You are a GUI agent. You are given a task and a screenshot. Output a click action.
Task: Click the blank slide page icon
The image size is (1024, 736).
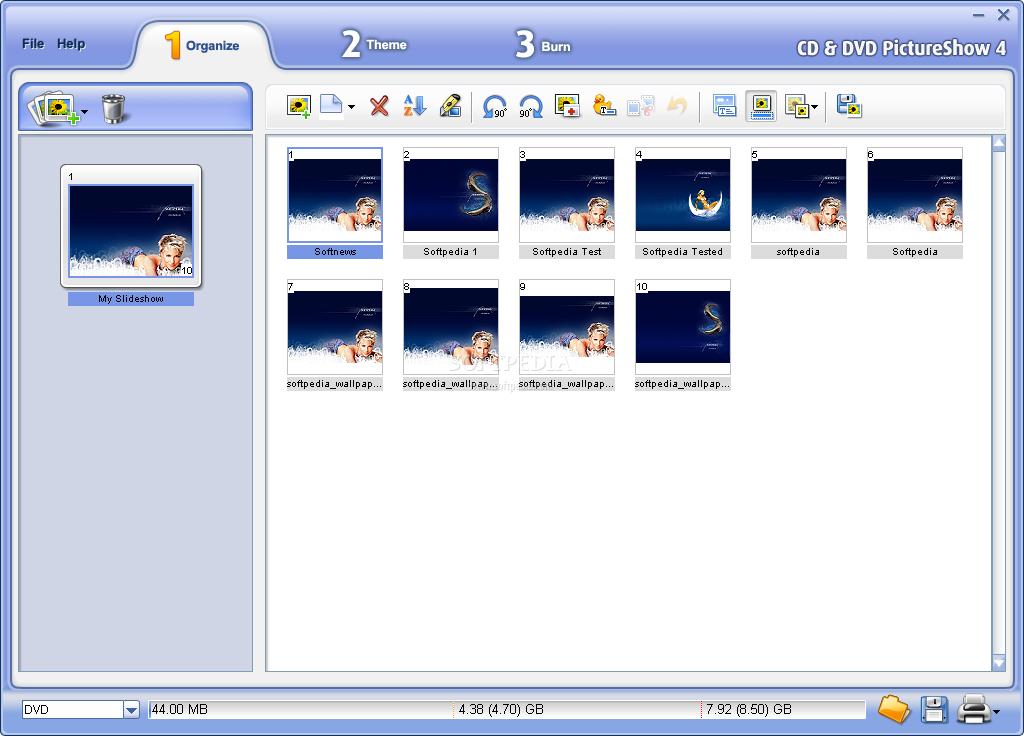(331, 106)
